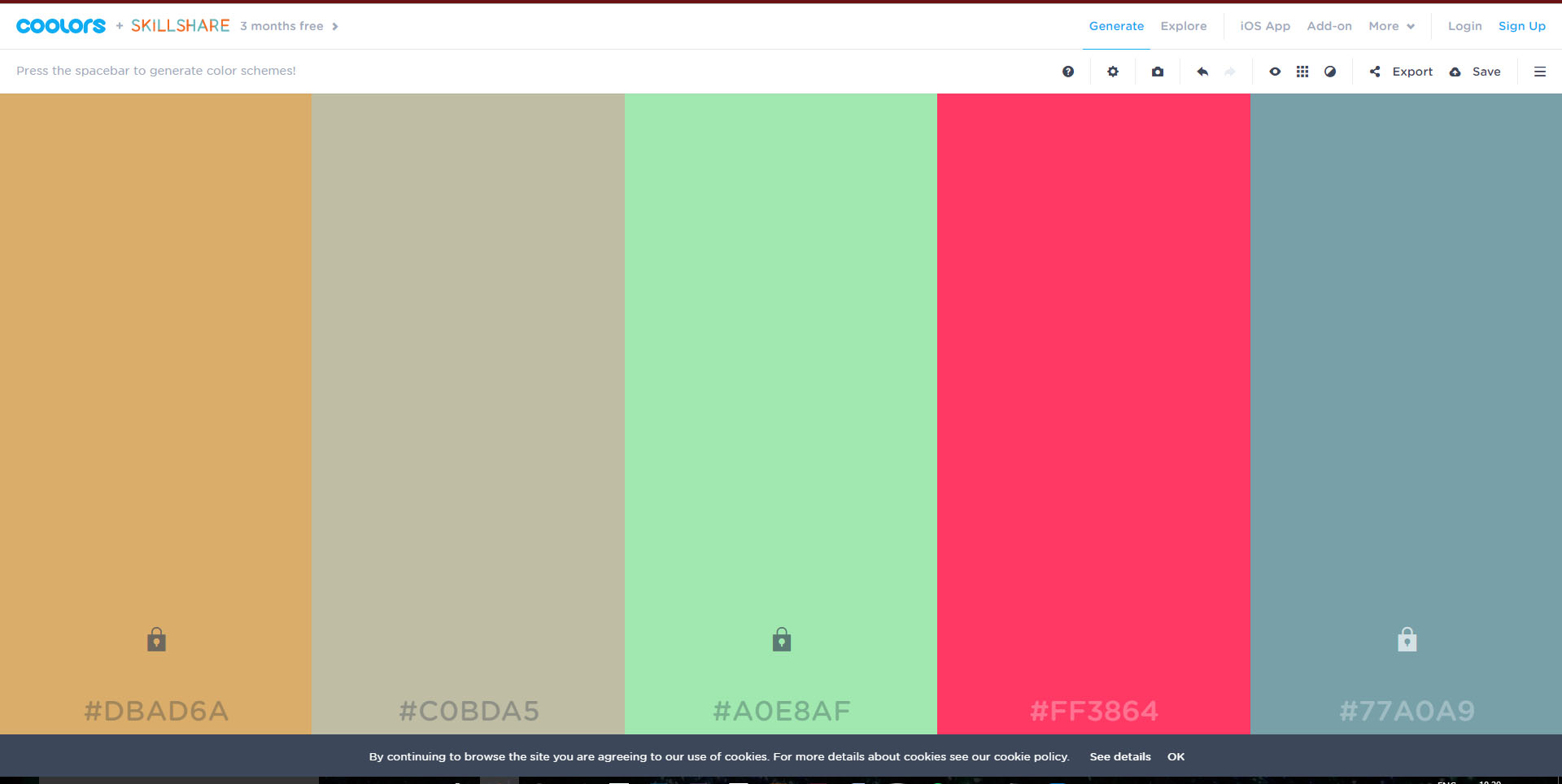Toggle the eye view mode icon
Image resolution: width=1562 pixels, height=784 pixels.
pos(1275,72)
